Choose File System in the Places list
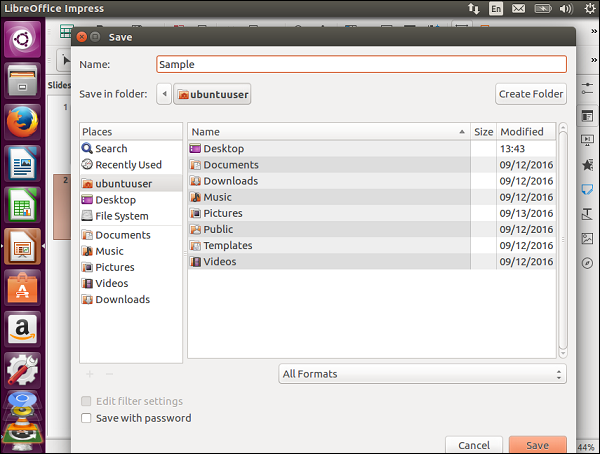Viewport: 600px width, 454px height. [x=121, y=216]
